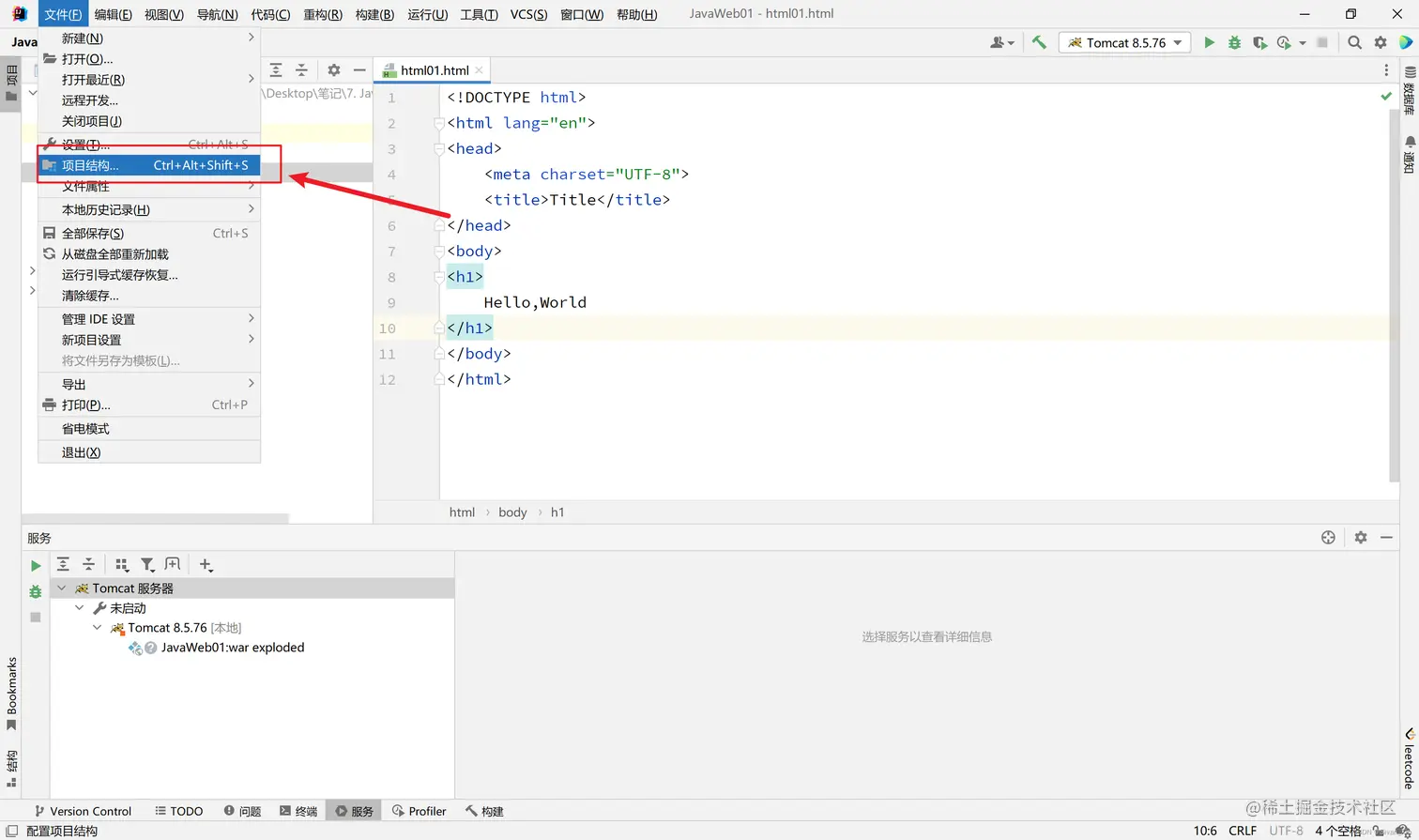Open services panel gear options
The height and width of the screenshot is (840, 1419).
(x=1361, y=538)
